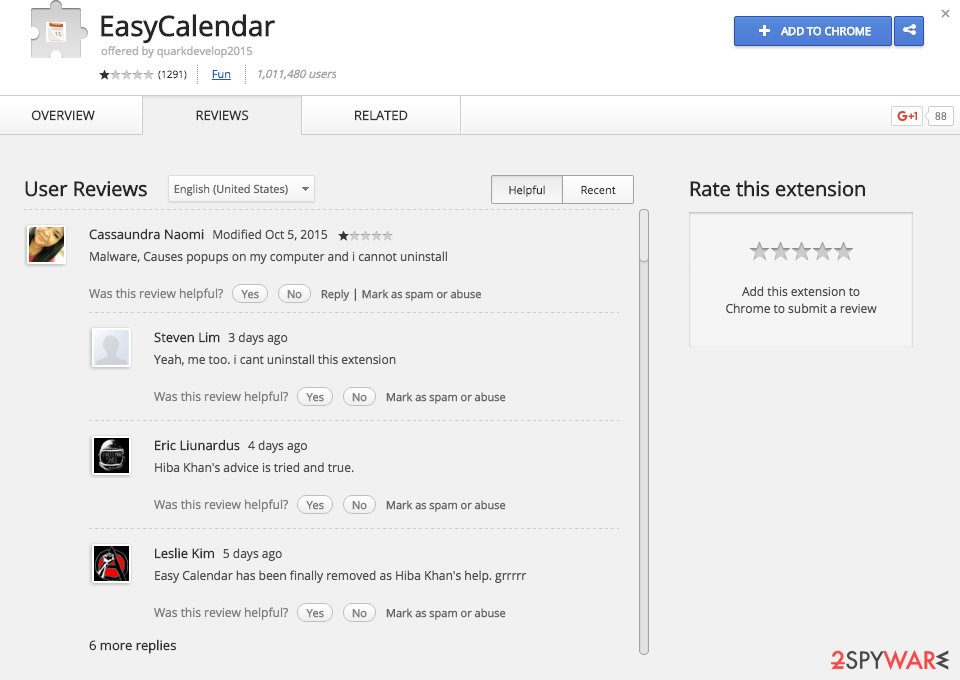This screenshot has height=680, width=960.
Task: Click the 88 count bubble next to G+1
Action: click(940, 116)
